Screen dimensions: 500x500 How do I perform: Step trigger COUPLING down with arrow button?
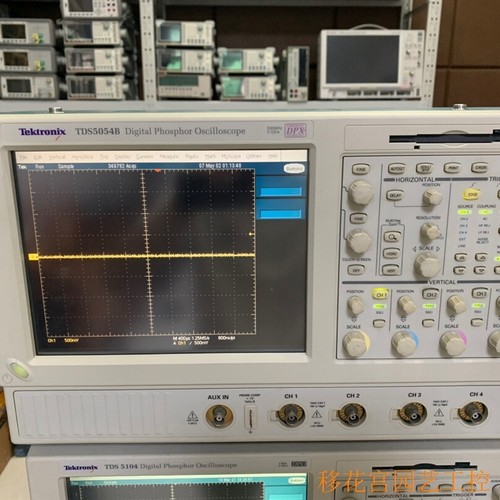[480, 270]
